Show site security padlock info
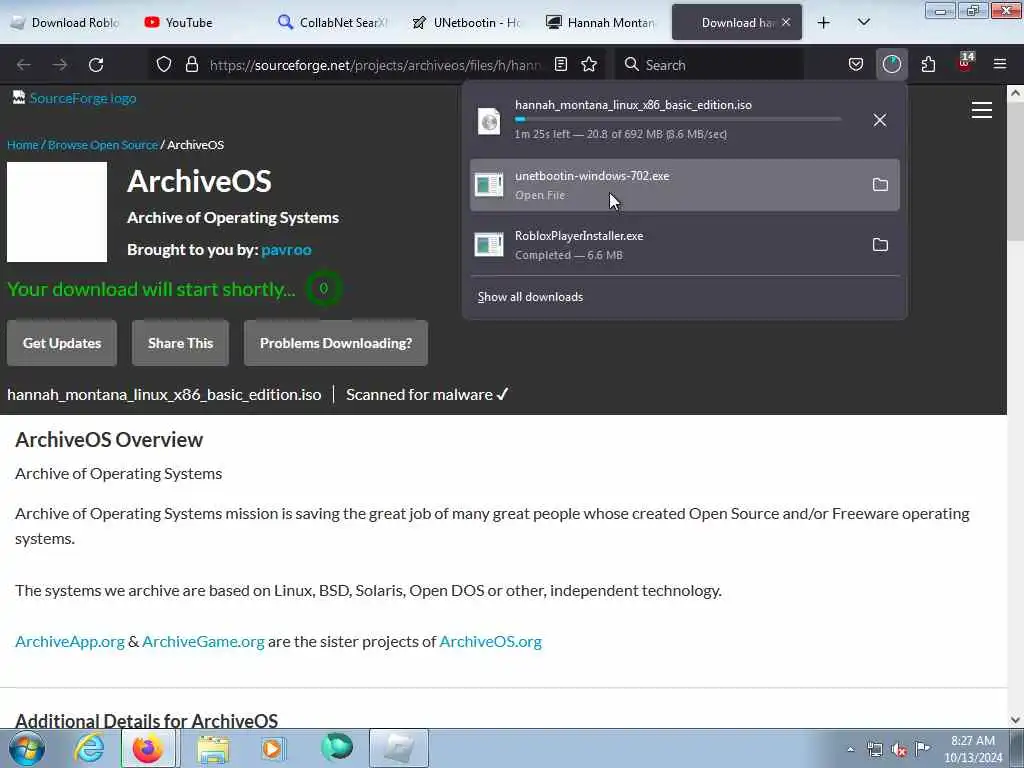The image size is (1024, 768). 191,64
